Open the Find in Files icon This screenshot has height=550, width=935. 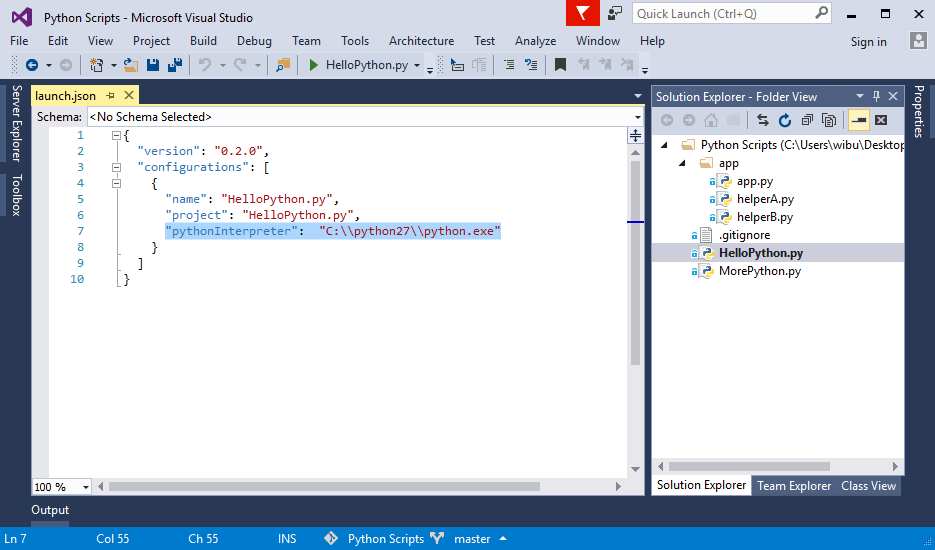[283, 65]
